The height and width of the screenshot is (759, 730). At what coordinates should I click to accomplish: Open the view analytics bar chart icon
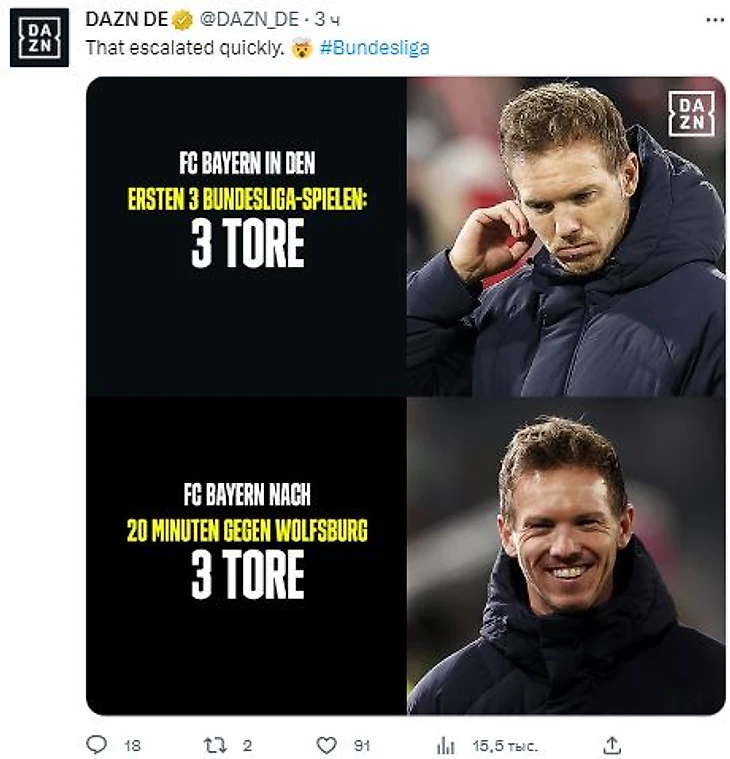(446, 745)
